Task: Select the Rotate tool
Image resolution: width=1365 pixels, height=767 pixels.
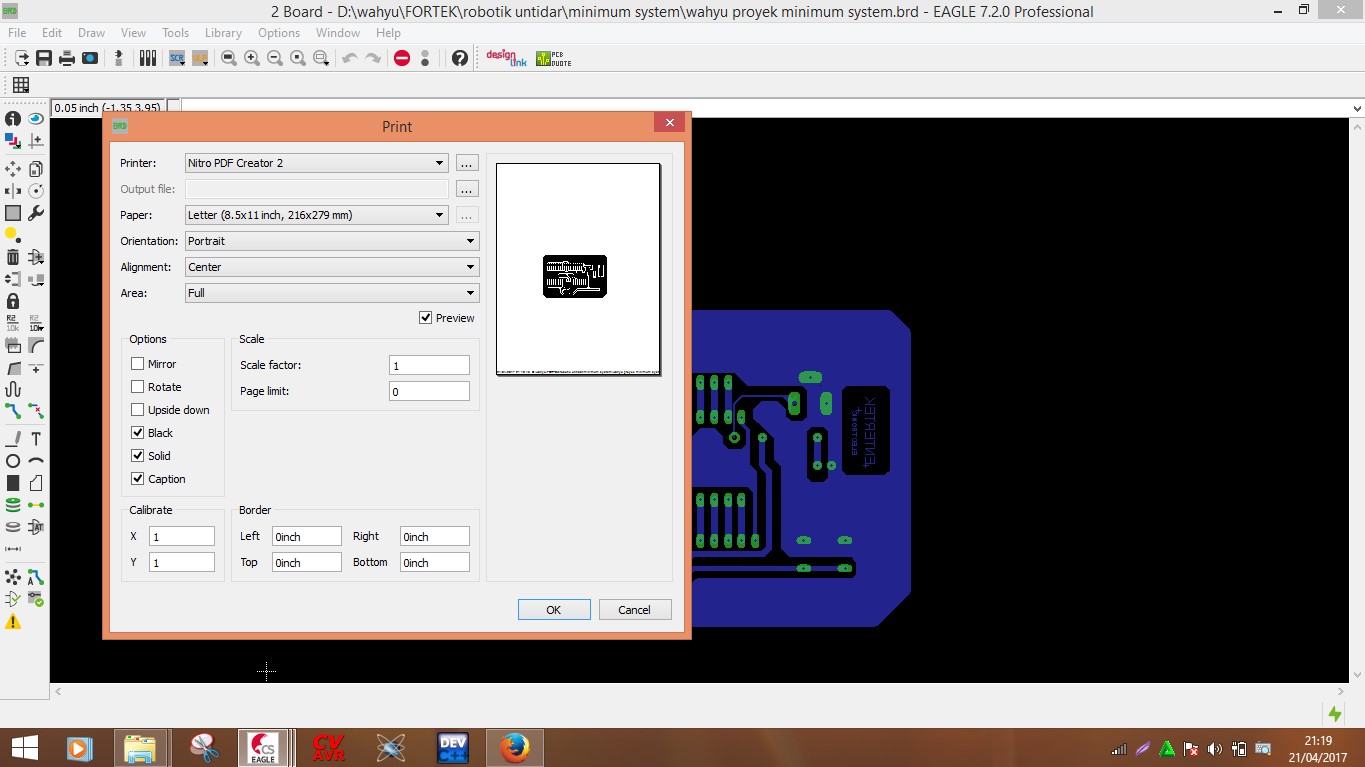Action: pyautogui.click(x=36, y=190)
